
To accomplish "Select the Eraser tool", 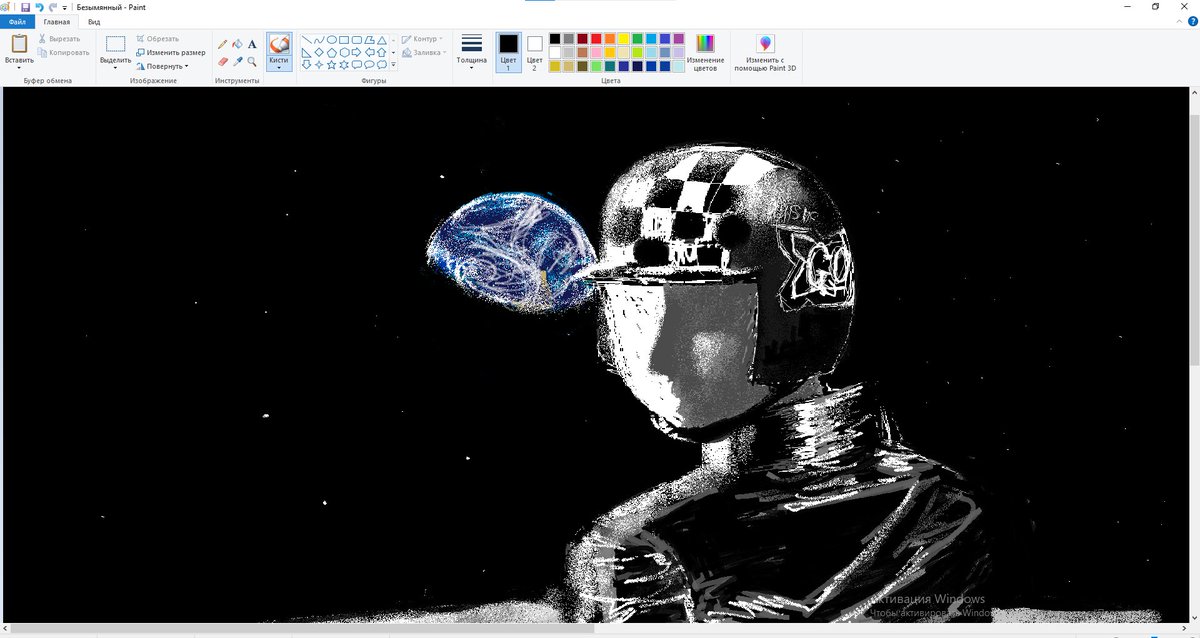I will [223, 61].
